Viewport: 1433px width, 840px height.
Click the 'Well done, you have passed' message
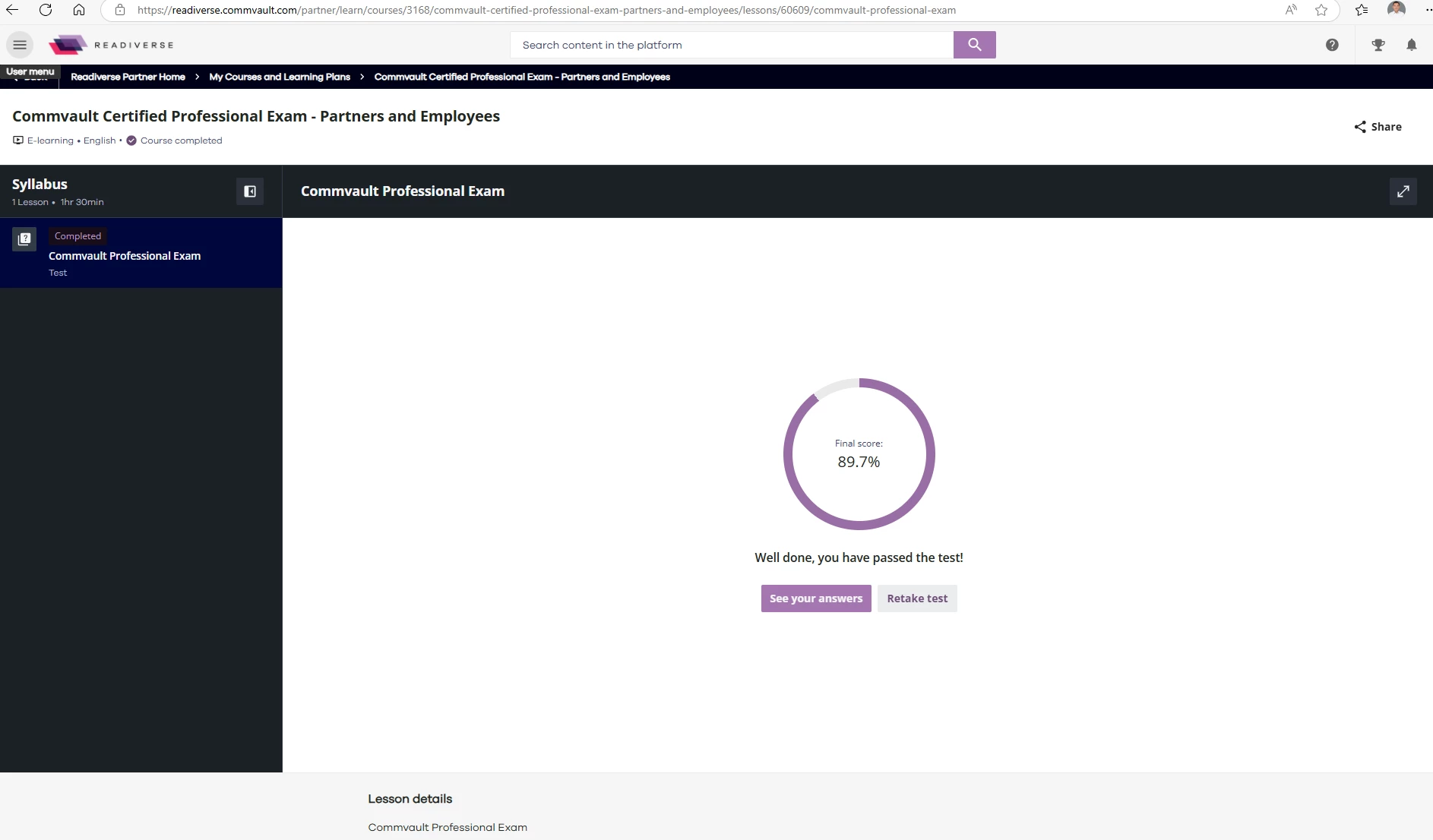coord(859,557)
